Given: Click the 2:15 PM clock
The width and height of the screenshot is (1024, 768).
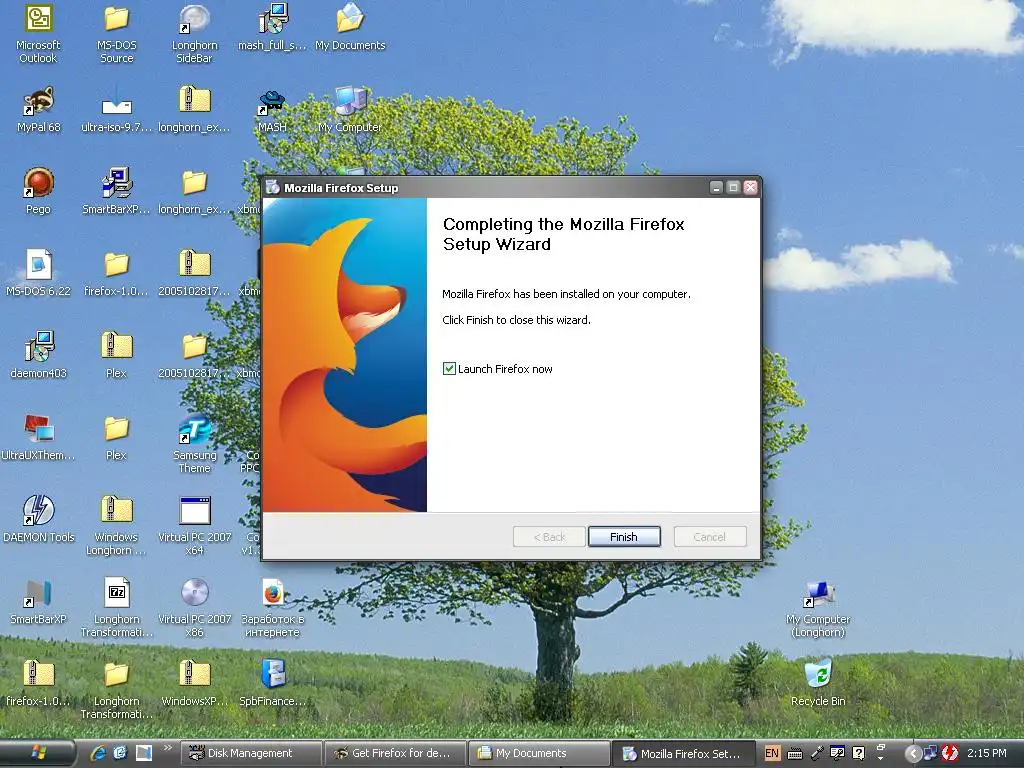Looking at the screenshot, I should (x=987, y=753).
